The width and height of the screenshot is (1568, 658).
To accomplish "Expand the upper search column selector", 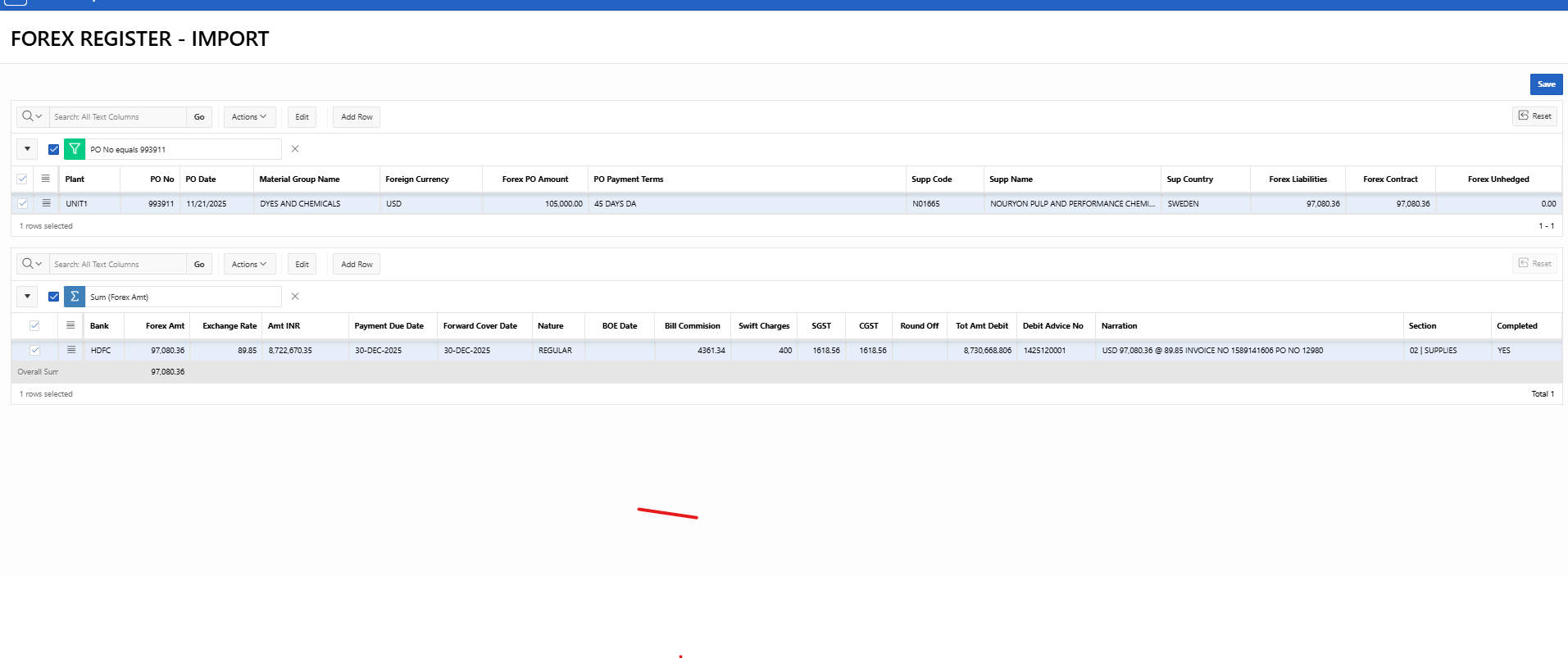I will [x=32, y=117].
